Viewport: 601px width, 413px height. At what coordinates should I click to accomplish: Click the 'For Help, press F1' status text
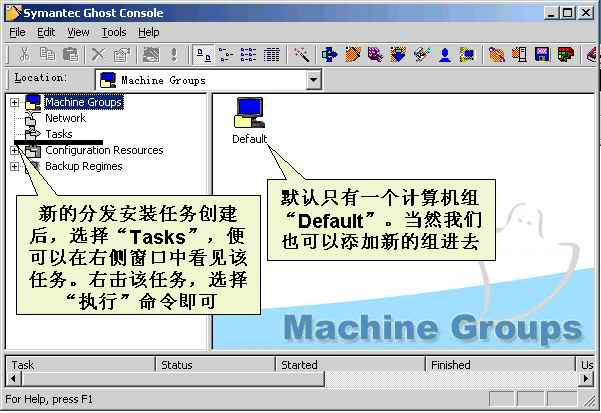pyautogui.click(x=49, y=399)
